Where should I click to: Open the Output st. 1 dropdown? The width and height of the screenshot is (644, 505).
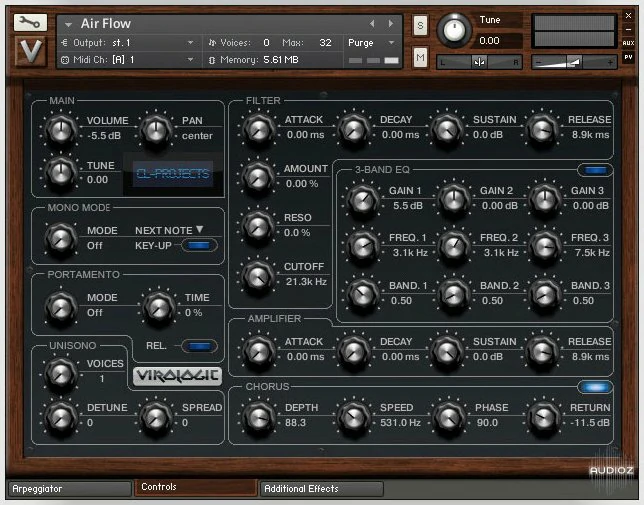[190, 42]
